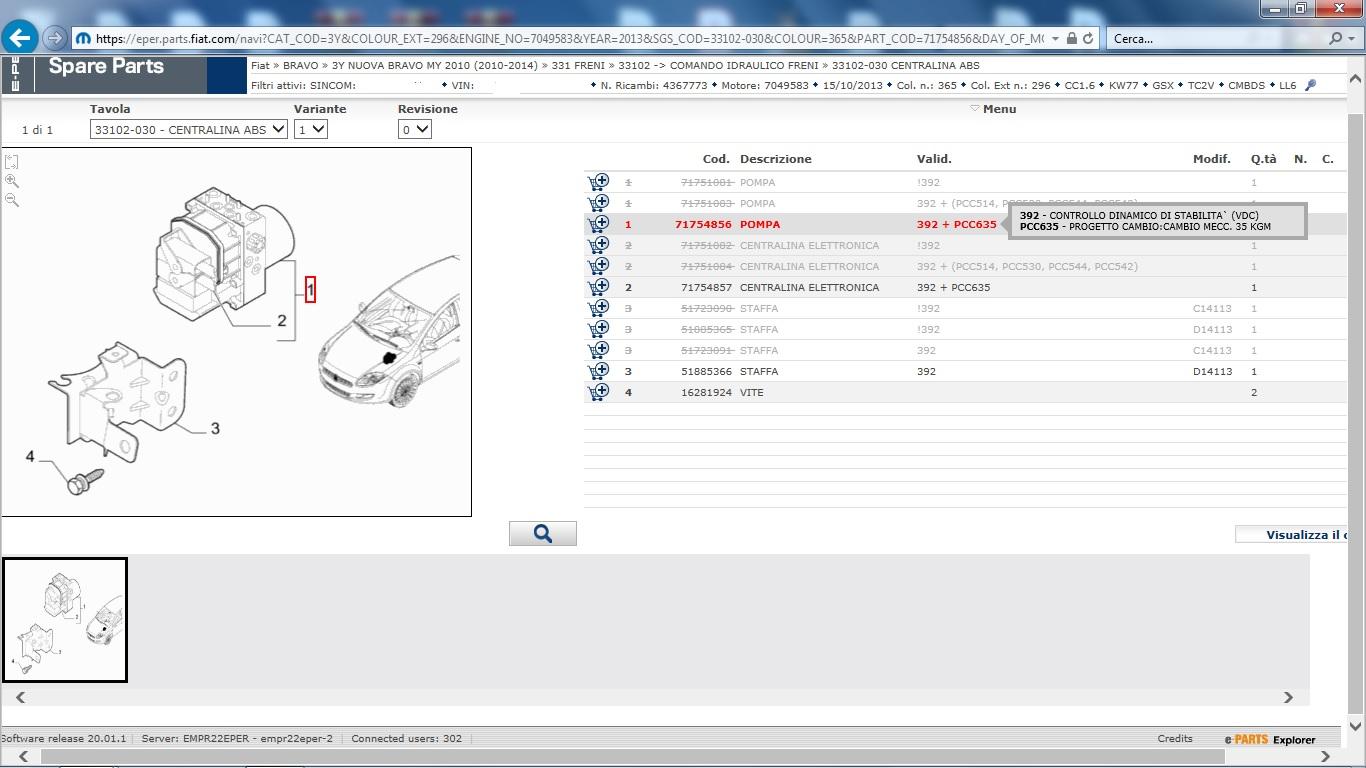Click the fit-to-frame icon on the diagram
The image size is (1366, 768).
coord(11,161)
